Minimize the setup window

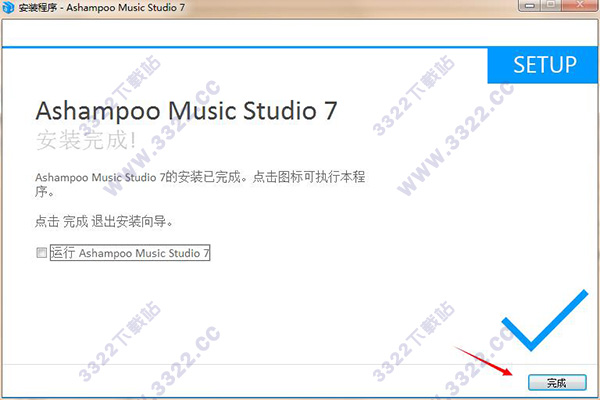(530, 5)
